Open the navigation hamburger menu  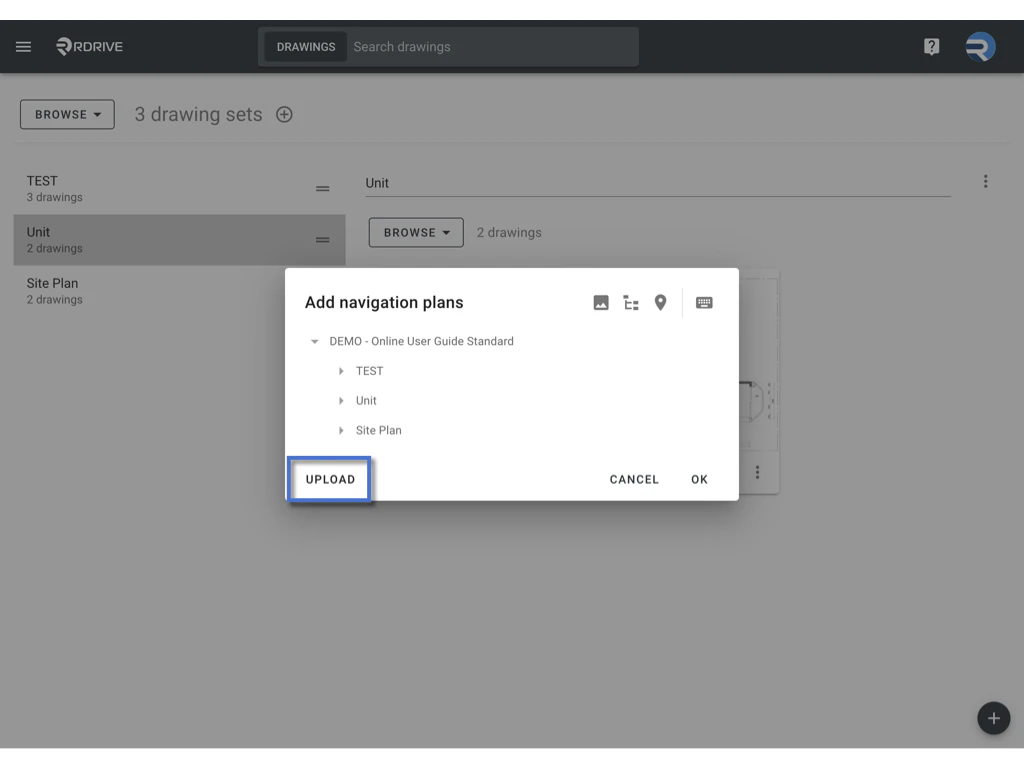[x=23, y=46]
